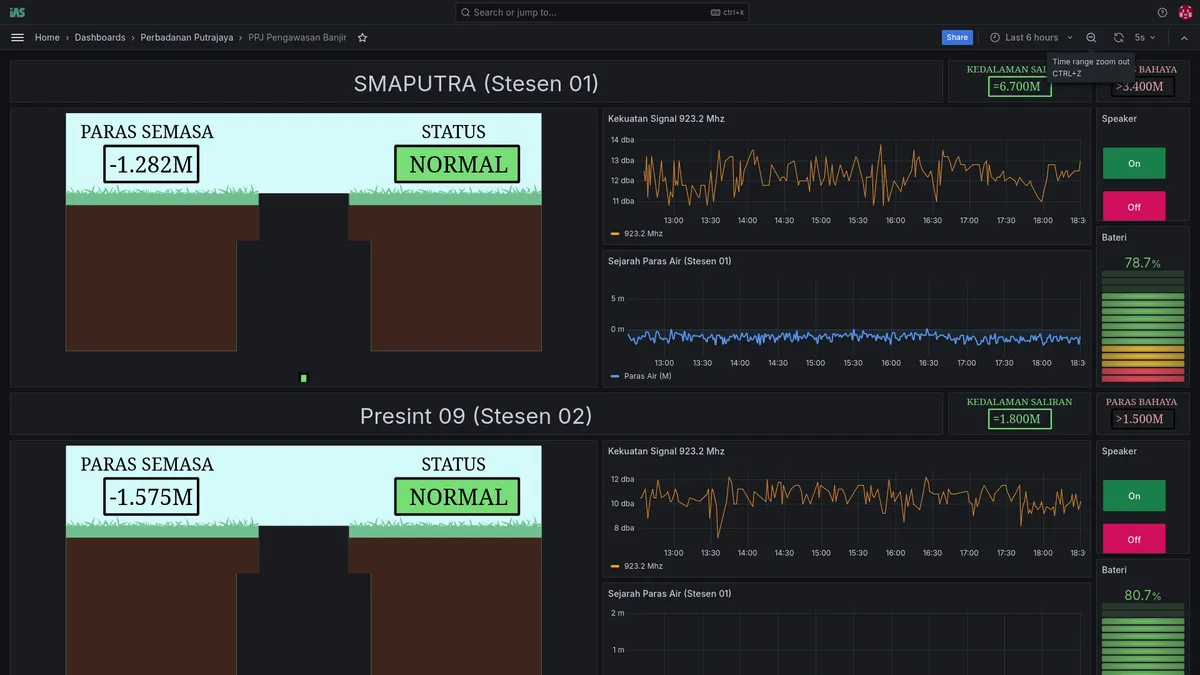The image size is (1200, 675).
Task: Zoom out the time range
Action: [1091, 37]
